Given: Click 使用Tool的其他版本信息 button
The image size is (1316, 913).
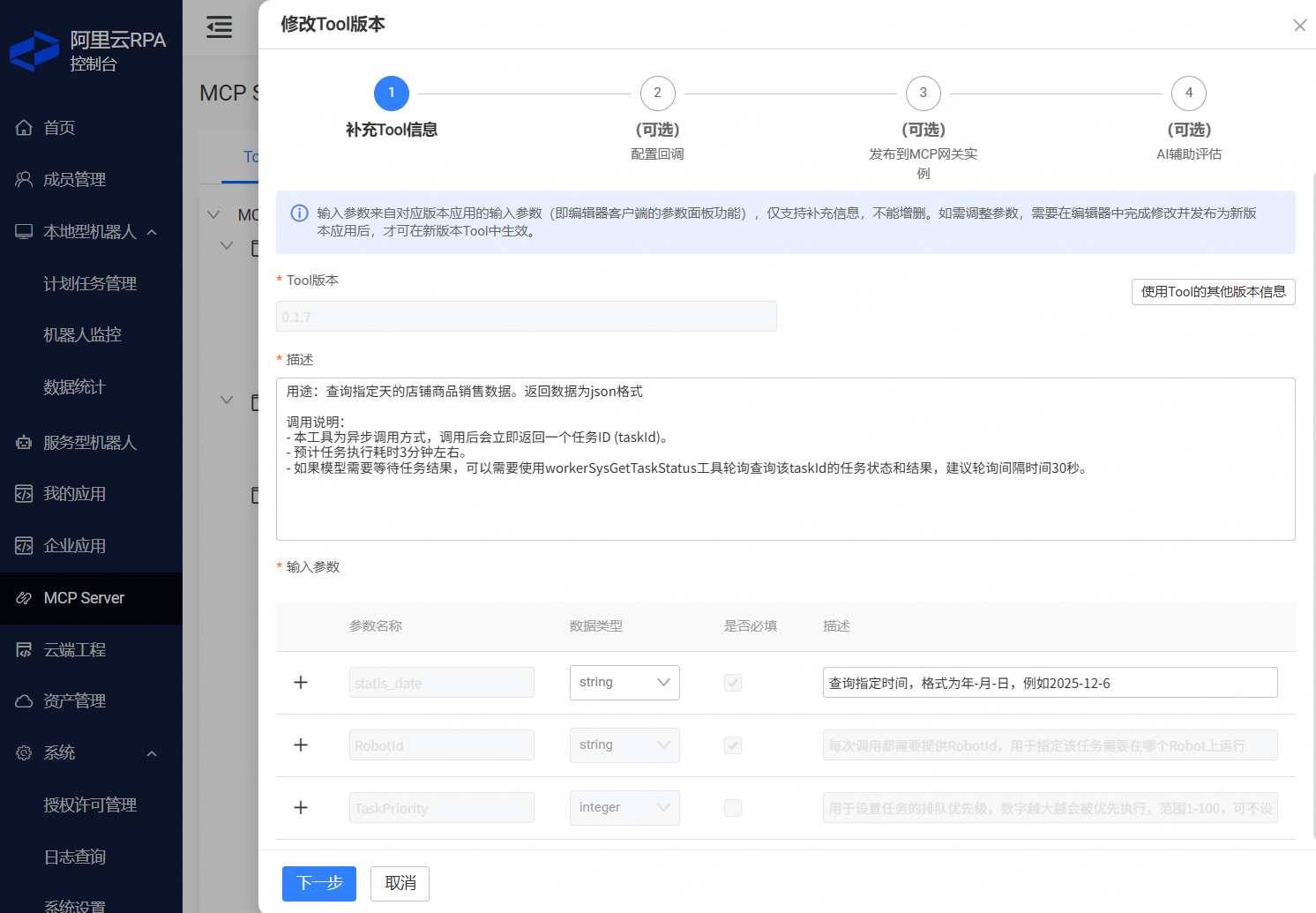Looking at the screenshot, I should pos(1213,292).
